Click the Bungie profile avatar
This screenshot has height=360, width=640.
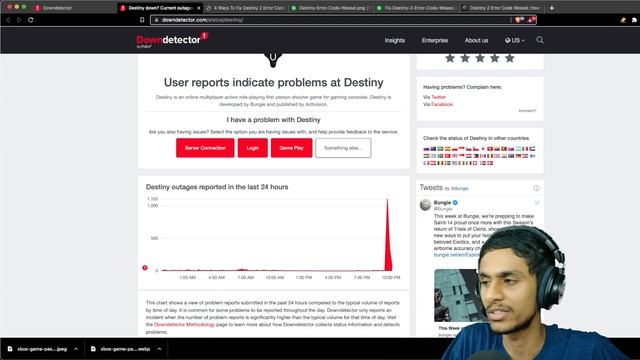425,205
